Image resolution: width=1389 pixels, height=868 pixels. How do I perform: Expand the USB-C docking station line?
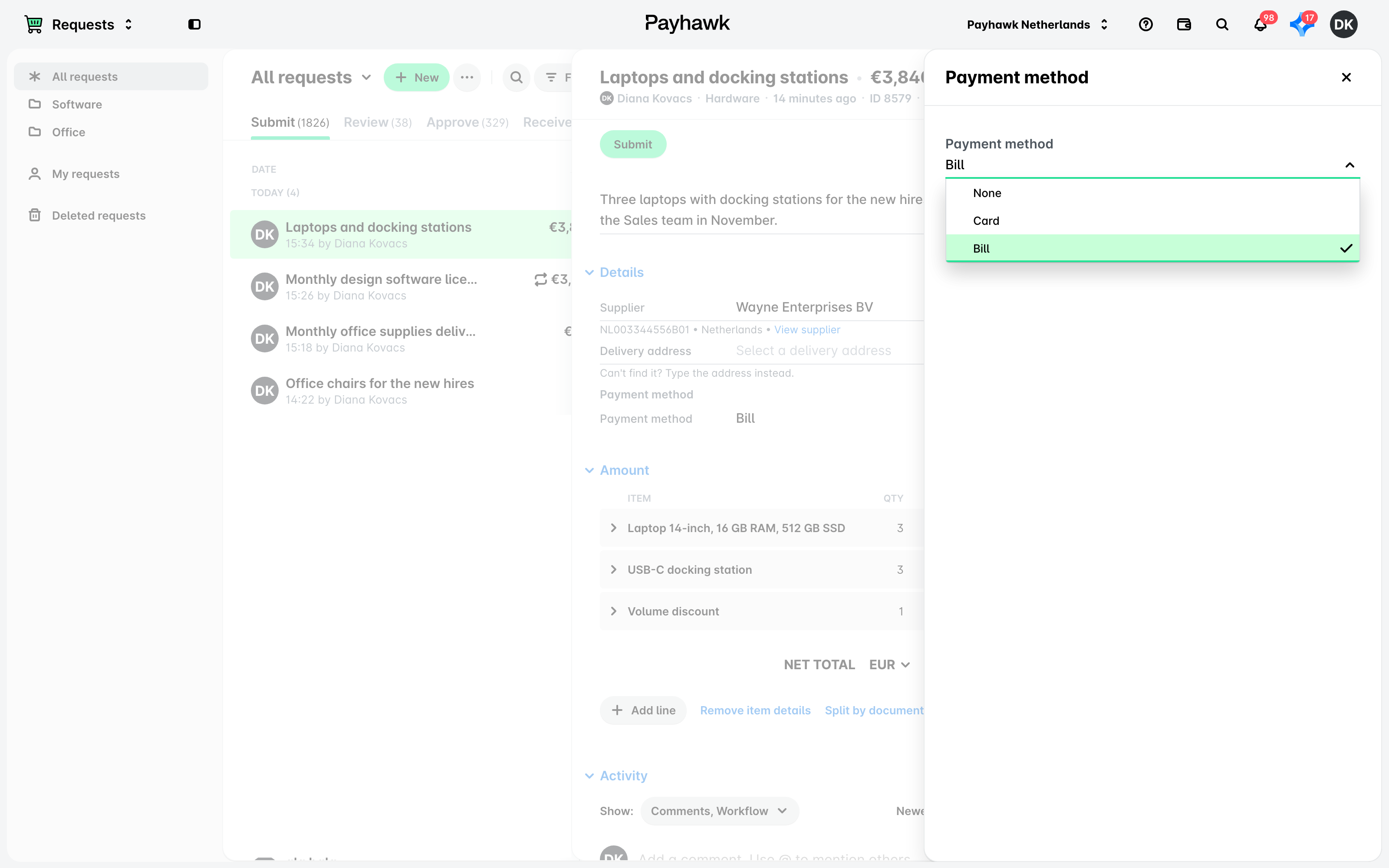[614, 569]
